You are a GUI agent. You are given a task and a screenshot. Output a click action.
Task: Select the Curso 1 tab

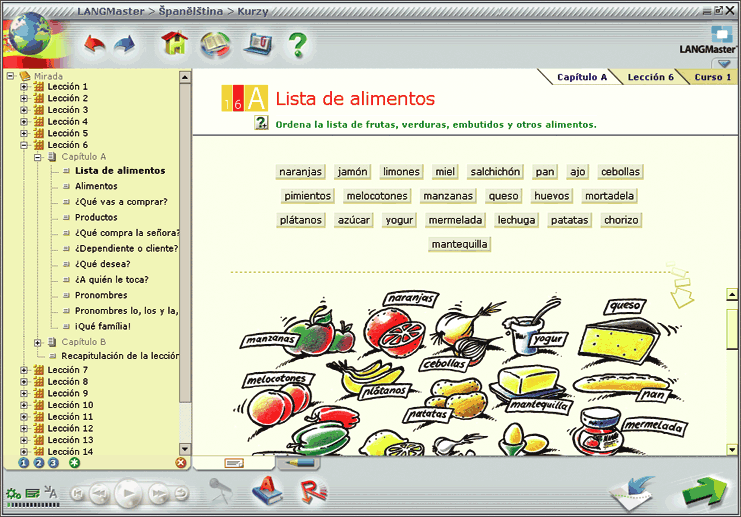click(x=712, y=77)
